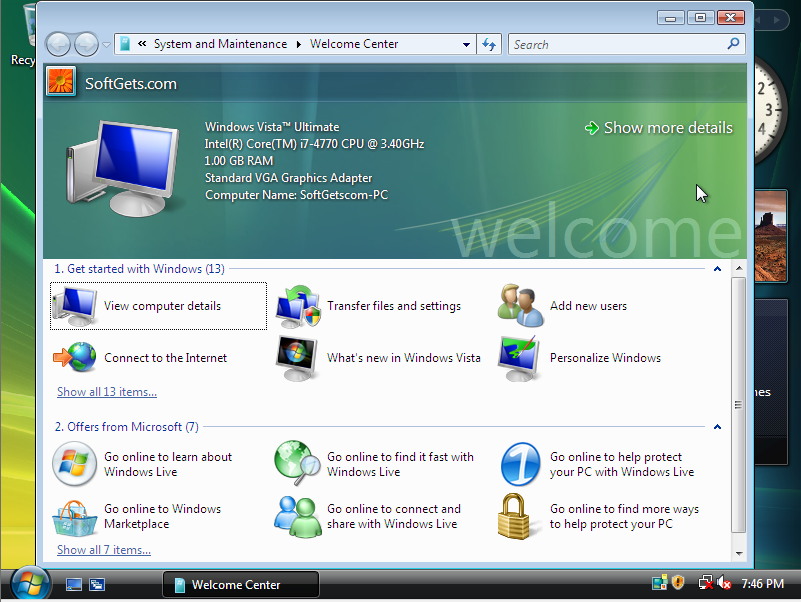Open the Windows Start orb
The width and height of the screenshot is (801, 602).
click(x=31, y=584)
